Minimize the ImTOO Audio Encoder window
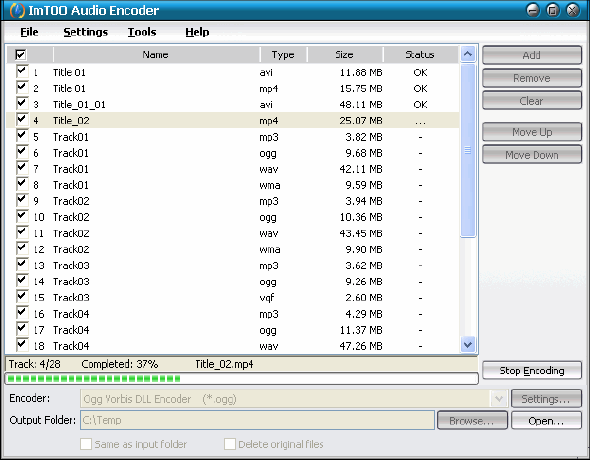590x460 pixels. point(533,10)
